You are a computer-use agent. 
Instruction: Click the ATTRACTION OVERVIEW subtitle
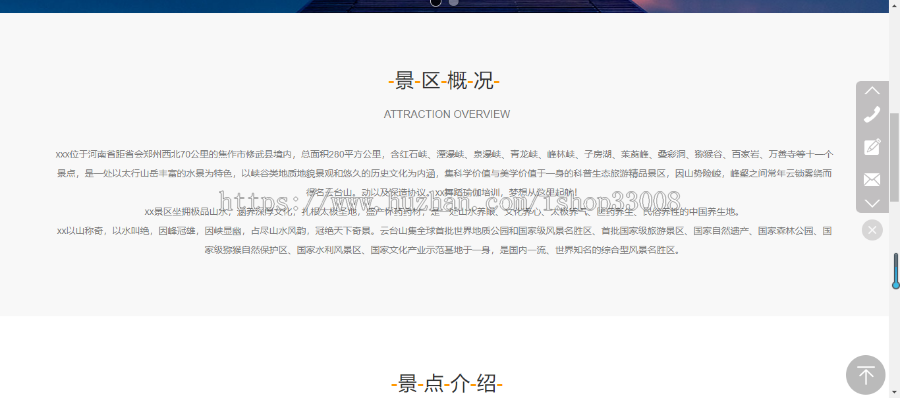click(447, 114)
